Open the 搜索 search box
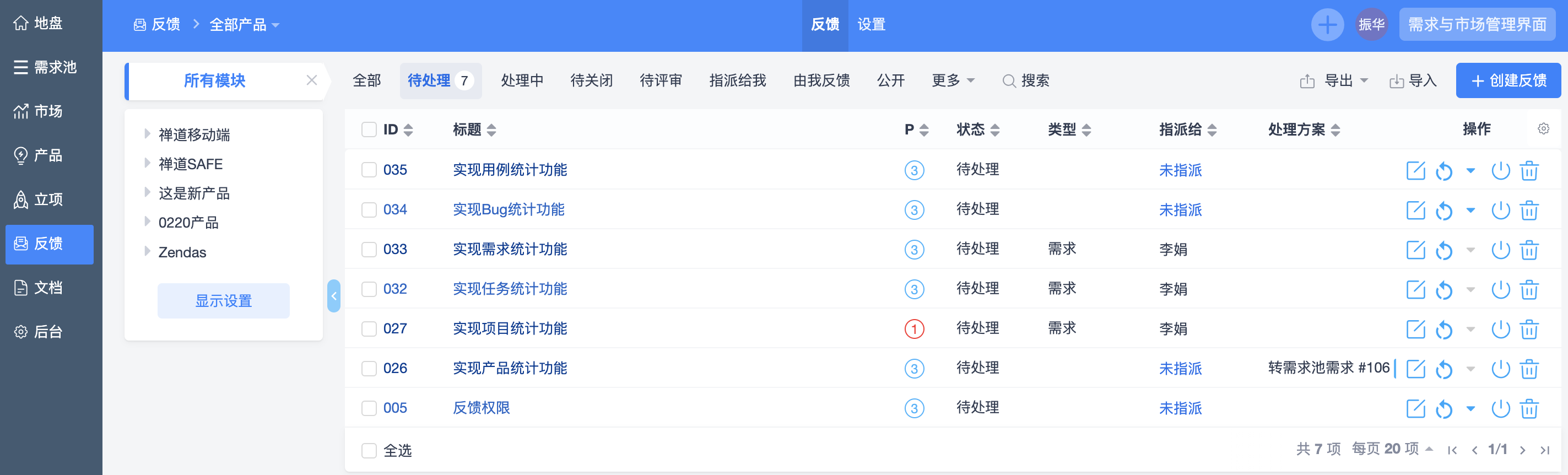Screen dimensions: 1568x475 [x=1026, y=80]
